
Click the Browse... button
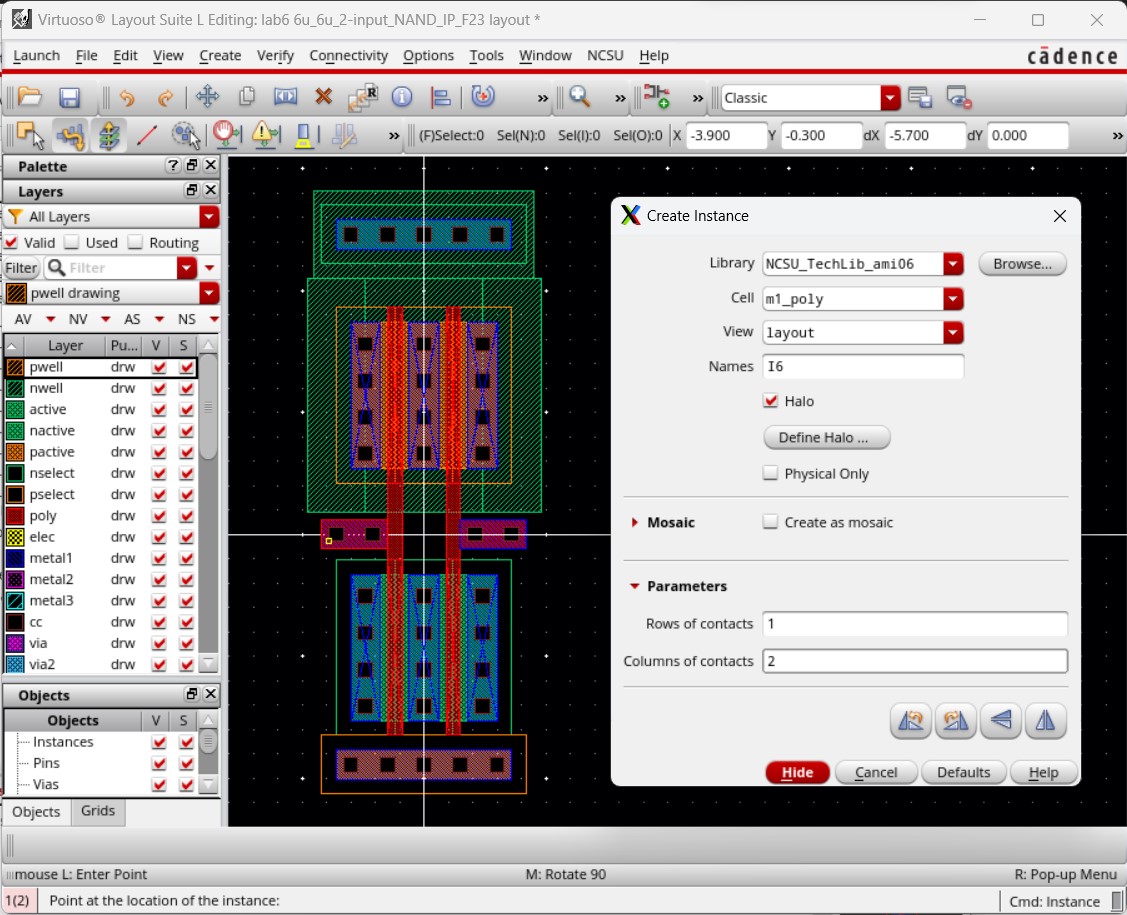pos(1022,264)
